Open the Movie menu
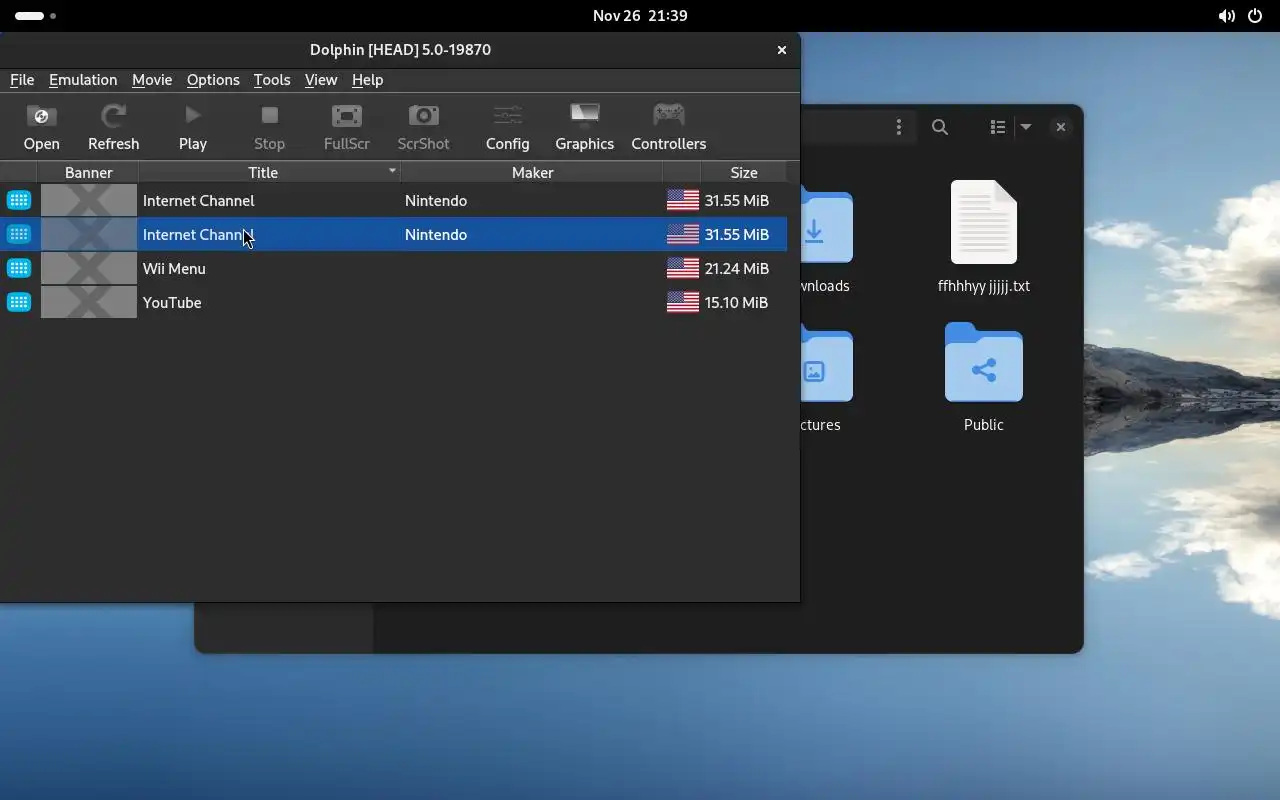This screenshot has width=1280, height=800. coord(152,80)
